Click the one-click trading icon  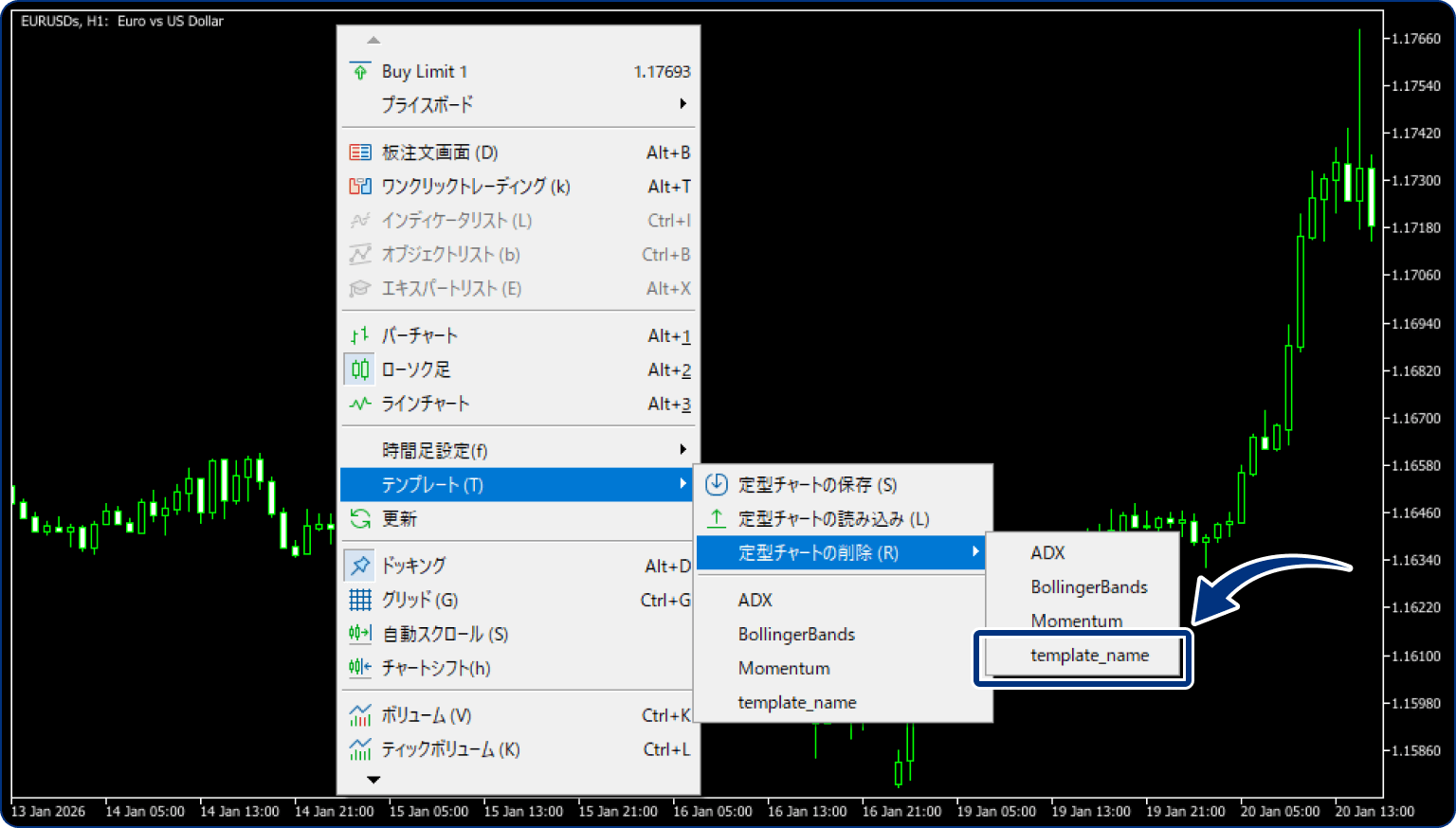pos(360,186)
